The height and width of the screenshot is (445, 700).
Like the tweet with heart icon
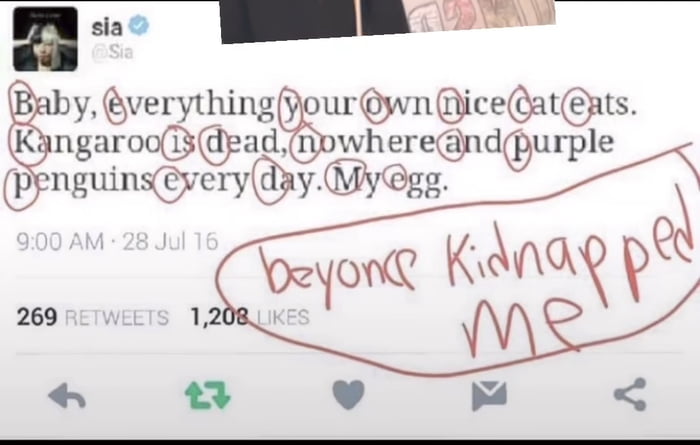[x=349, y=394]
